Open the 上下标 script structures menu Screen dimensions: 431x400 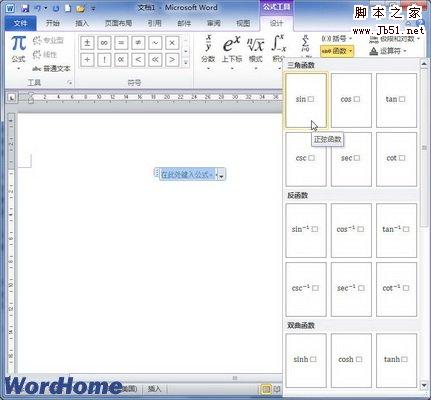pos(232,53)
